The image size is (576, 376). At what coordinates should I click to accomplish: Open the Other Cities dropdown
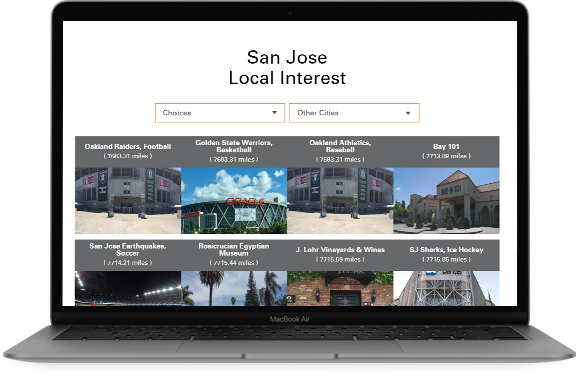pos(354,113)
